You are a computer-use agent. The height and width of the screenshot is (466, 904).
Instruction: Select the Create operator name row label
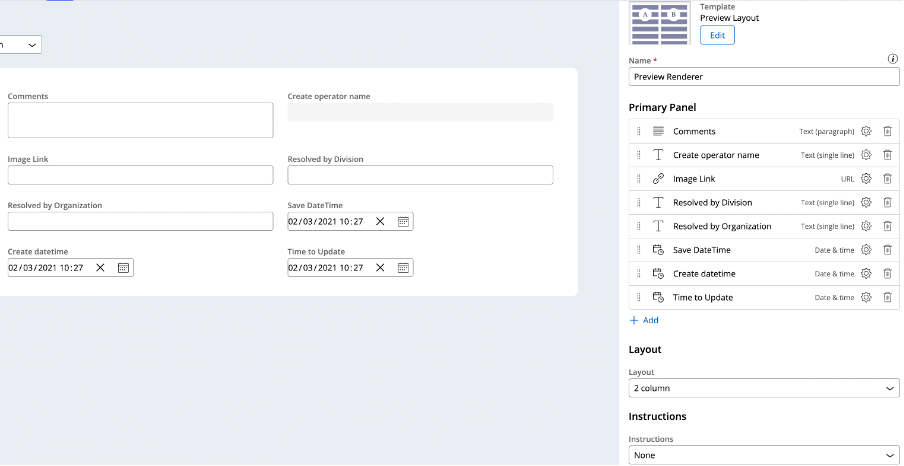[716, 155]
